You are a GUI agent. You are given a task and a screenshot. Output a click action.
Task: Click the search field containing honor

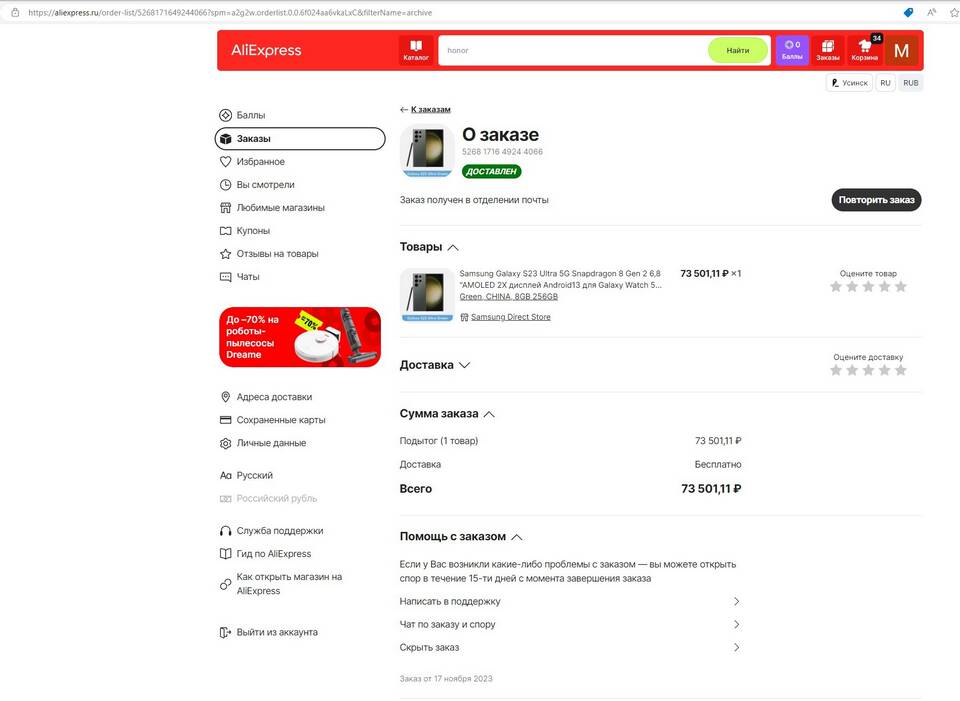click(573, 50)
